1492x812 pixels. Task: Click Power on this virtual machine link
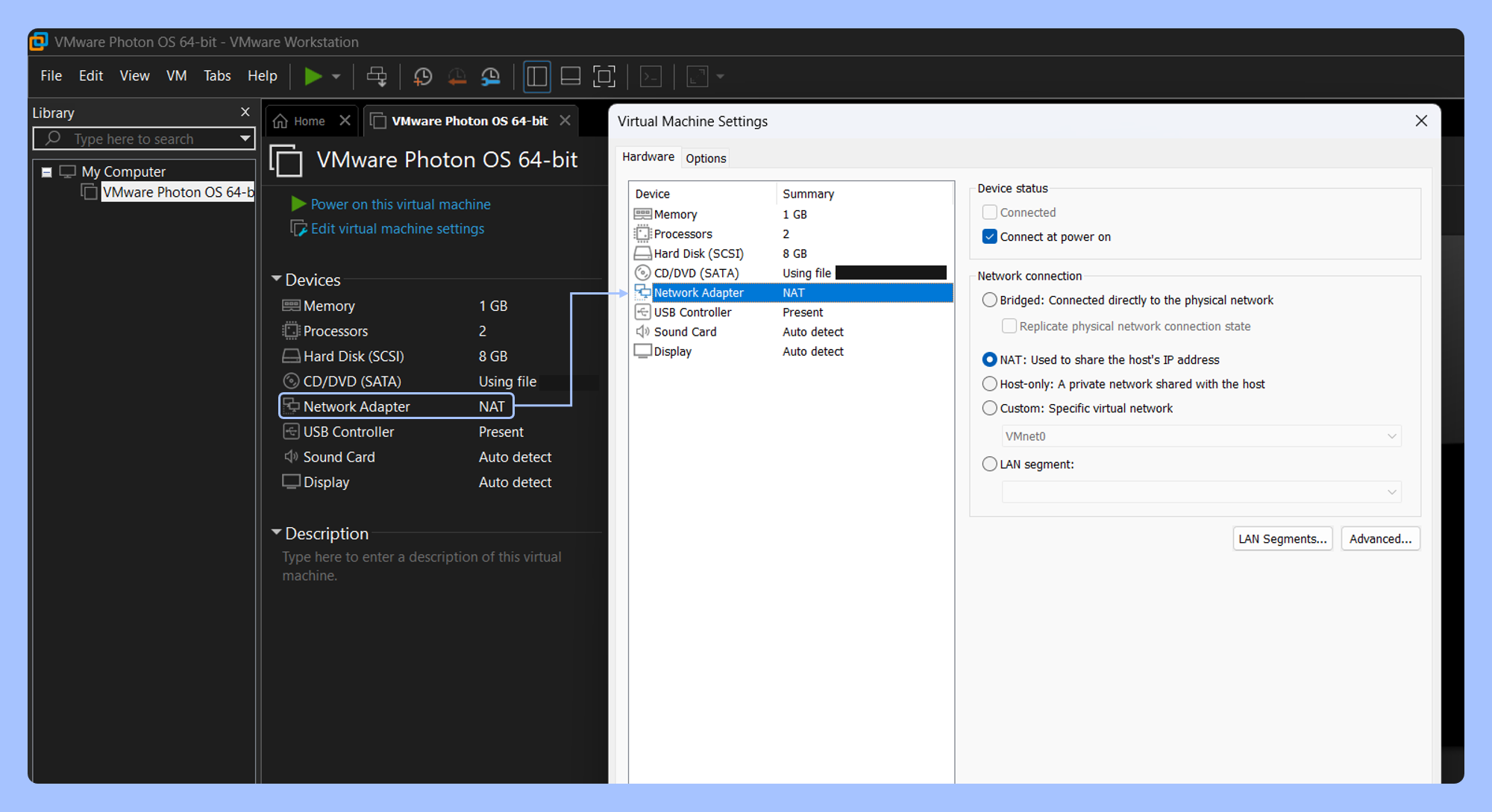coord(401,204)
